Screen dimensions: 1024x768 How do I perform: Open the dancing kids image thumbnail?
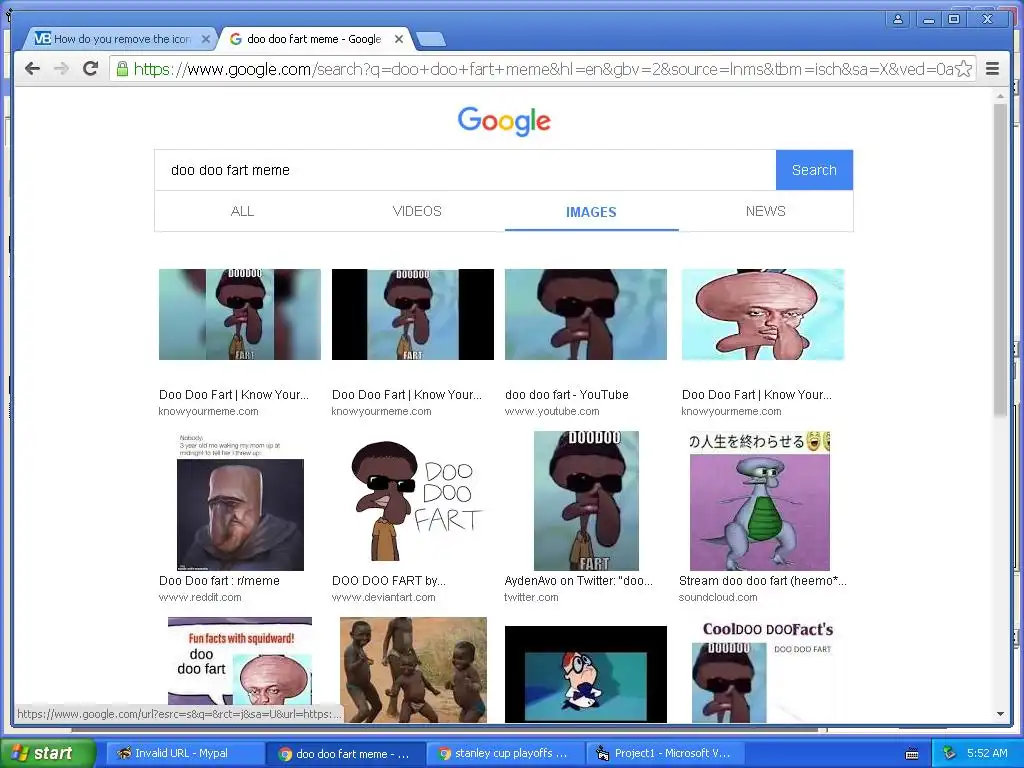point(413,670)
